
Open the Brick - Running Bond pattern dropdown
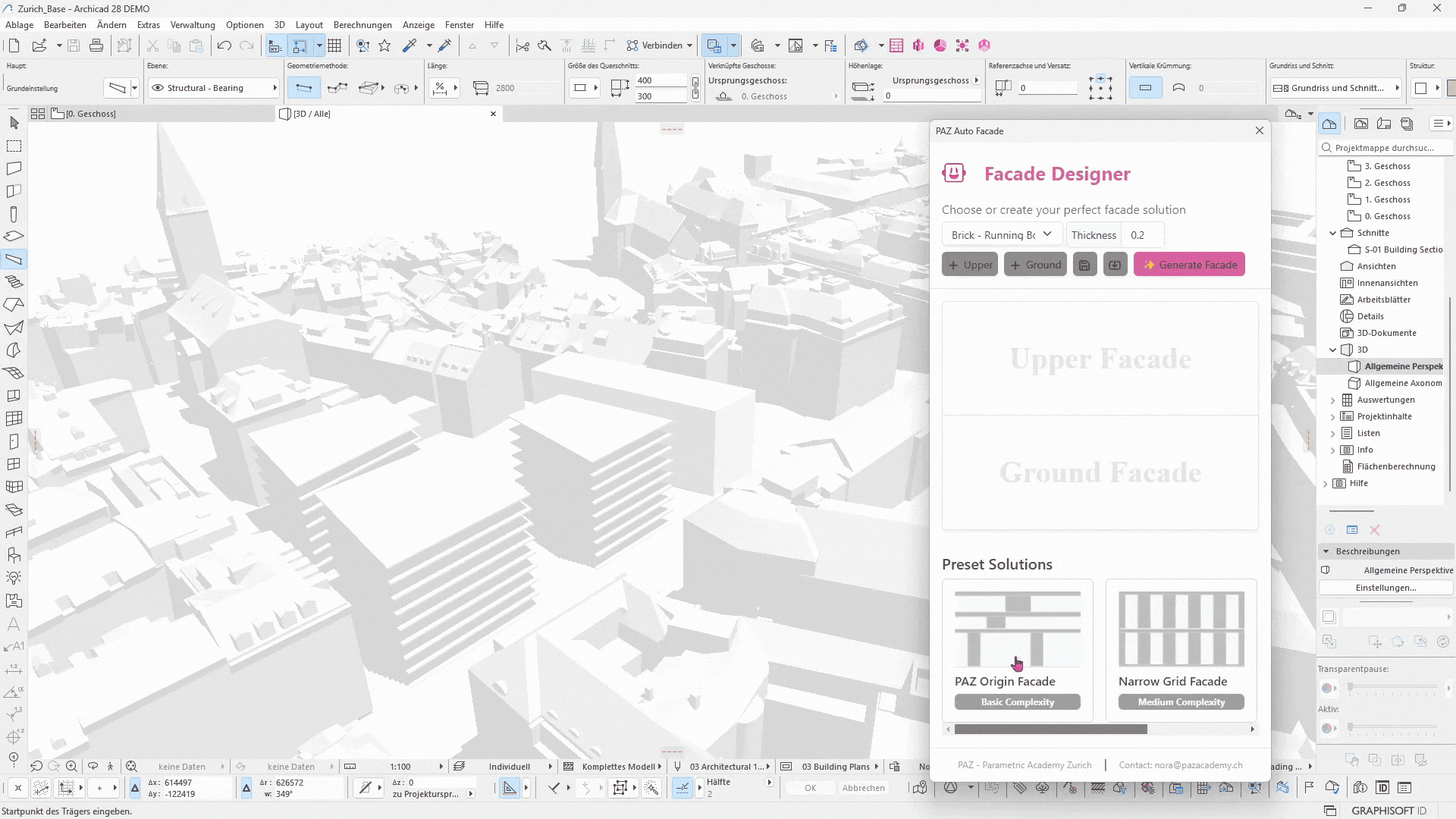[1000, 235]
